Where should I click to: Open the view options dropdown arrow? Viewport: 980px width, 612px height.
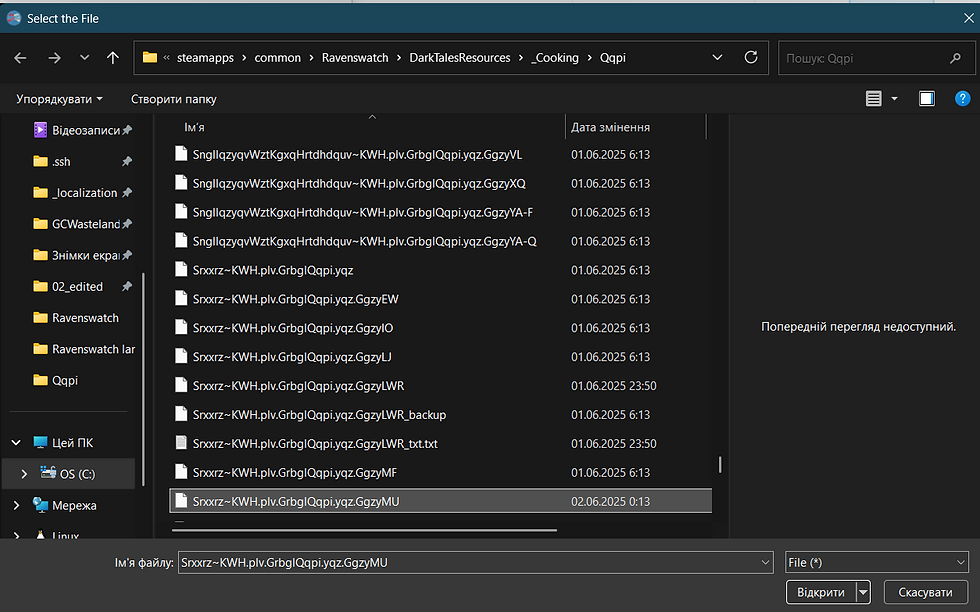click(x=894, y=99)
